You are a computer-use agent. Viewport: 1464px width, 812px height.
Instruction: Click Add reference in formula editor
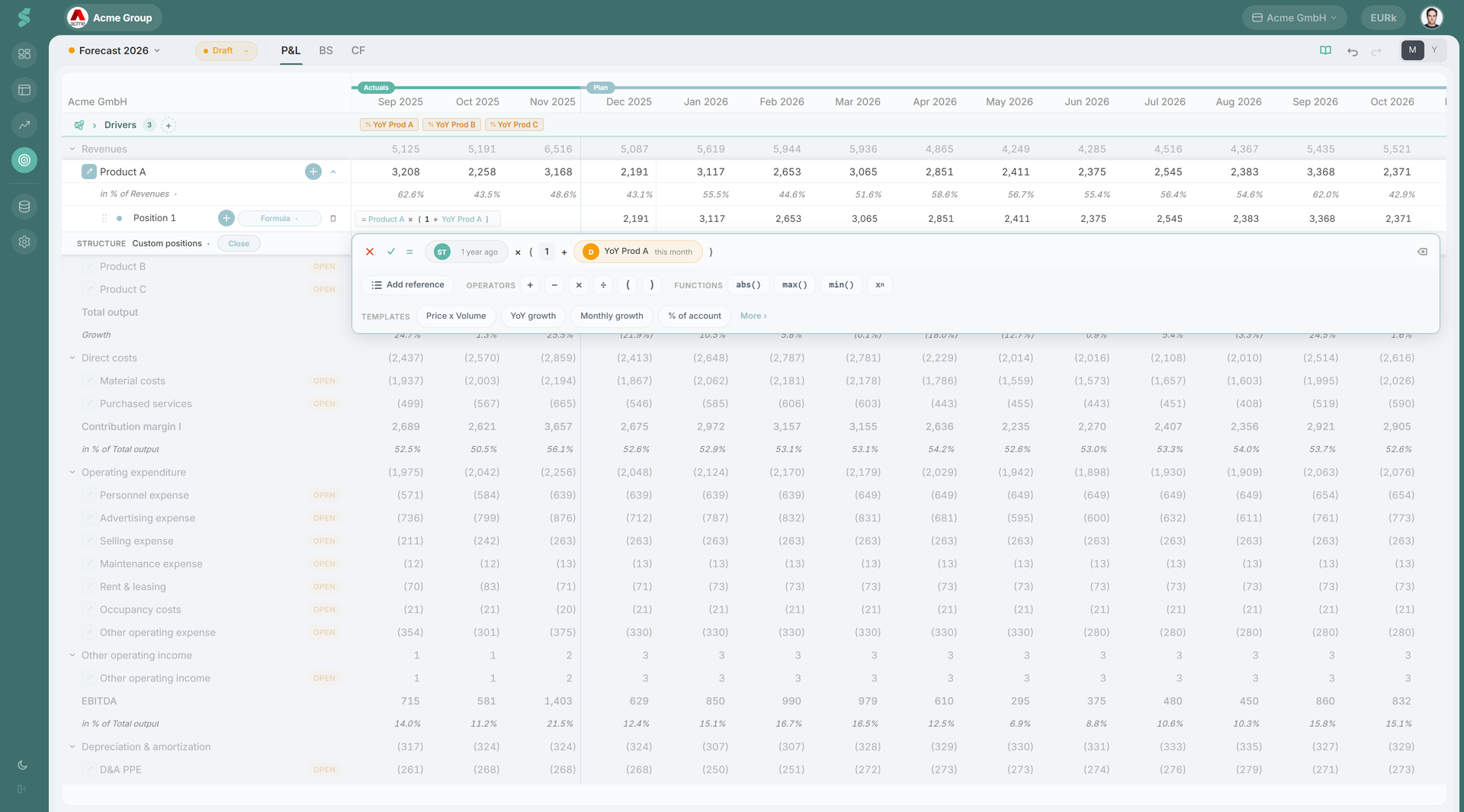click(x=408, y=285)
